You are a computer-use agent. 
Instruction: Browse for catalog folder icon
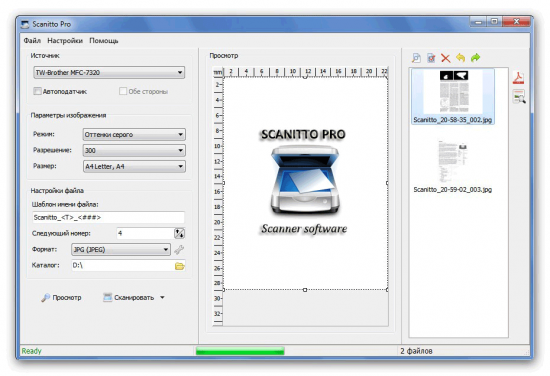[180, 266]
